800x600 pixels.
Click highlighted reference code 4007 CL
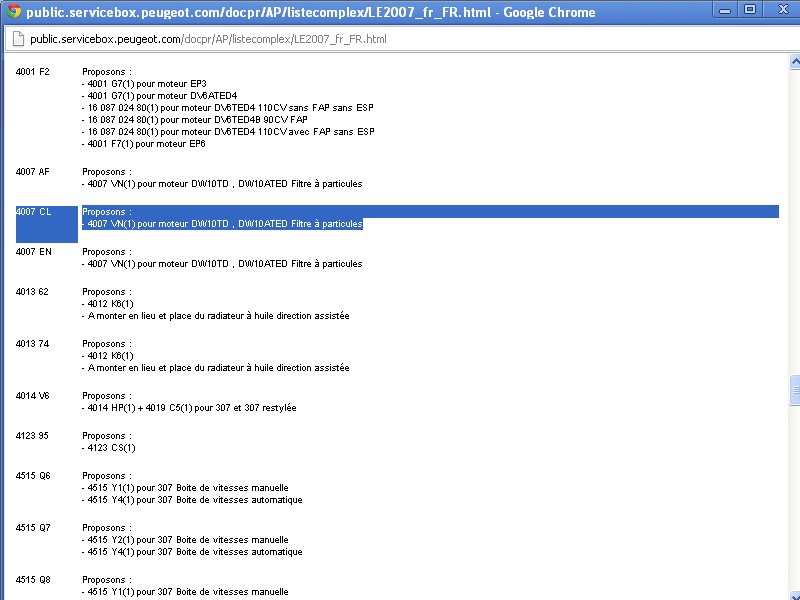pos(34,212)
